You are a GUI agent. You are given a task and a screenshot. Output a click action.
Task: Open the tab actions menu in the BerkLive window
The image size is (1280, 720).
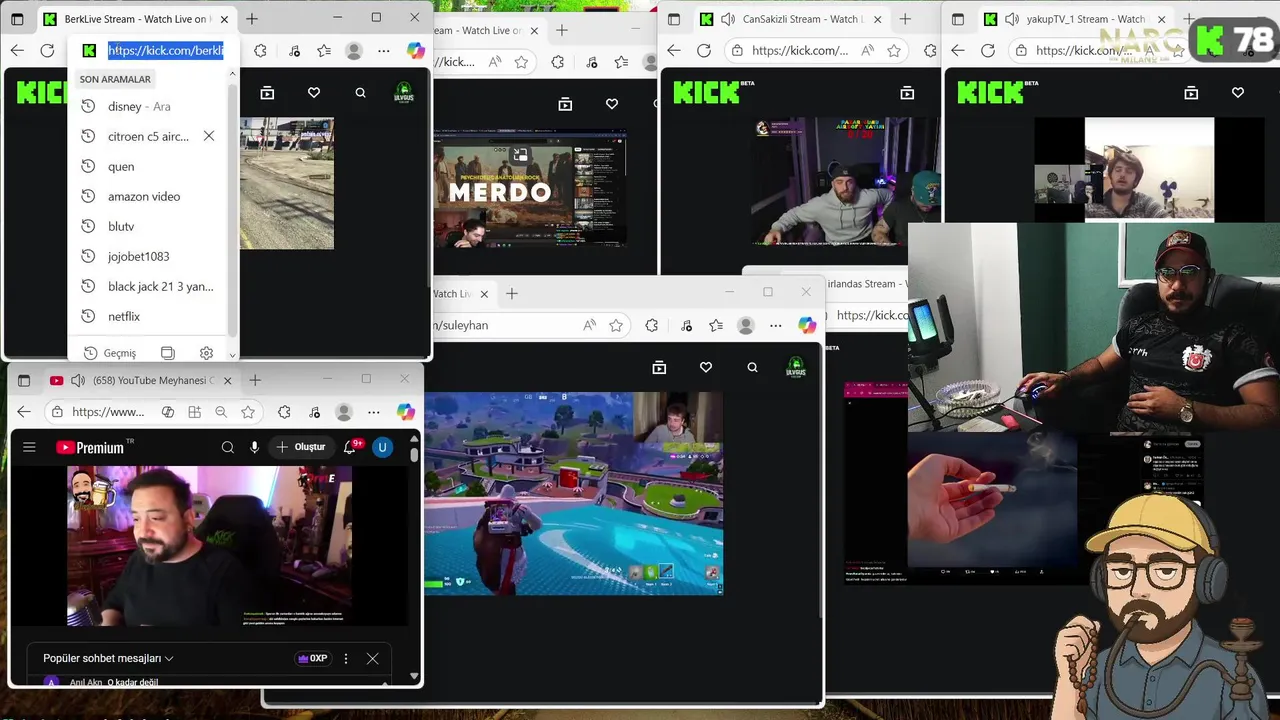(x=17, y=19)
